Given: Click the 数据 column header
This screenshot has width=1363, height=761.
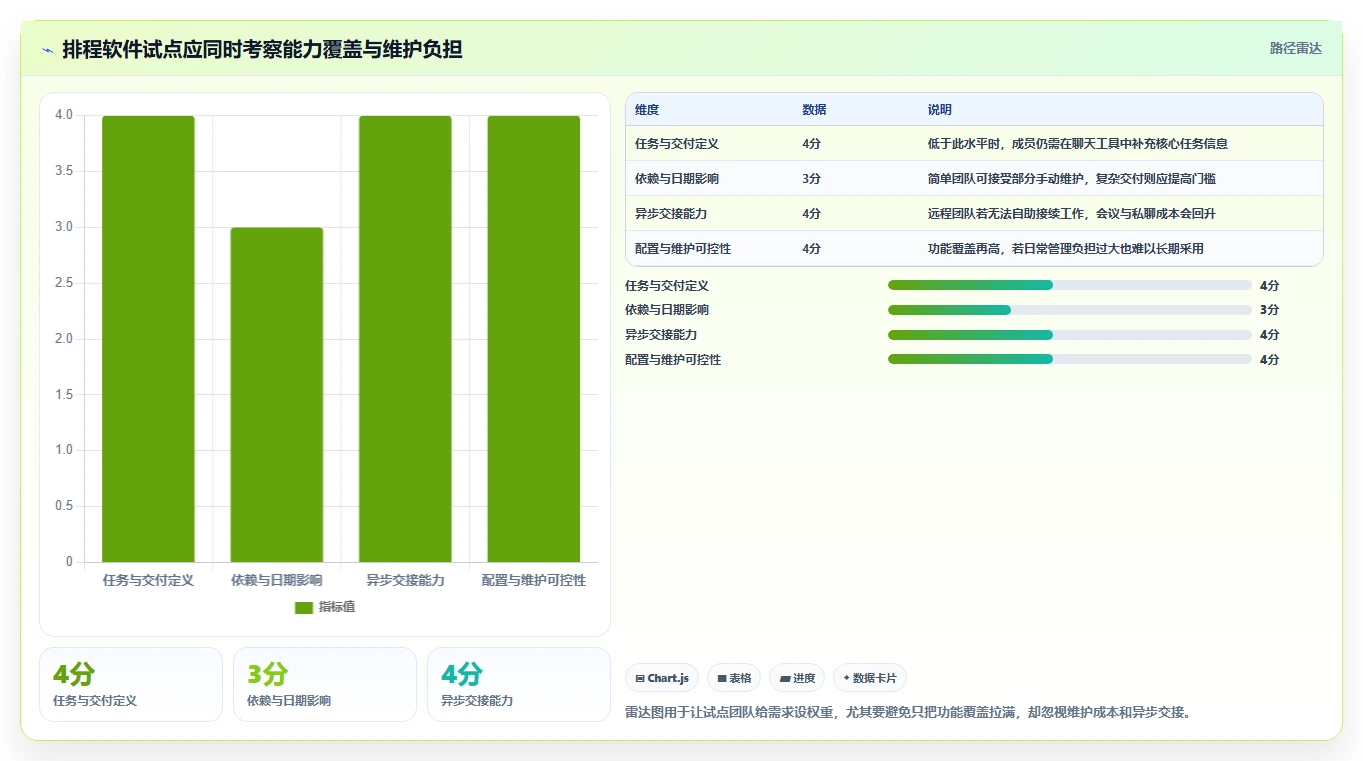Looking at the screenshot, I should tap(814, 110).
